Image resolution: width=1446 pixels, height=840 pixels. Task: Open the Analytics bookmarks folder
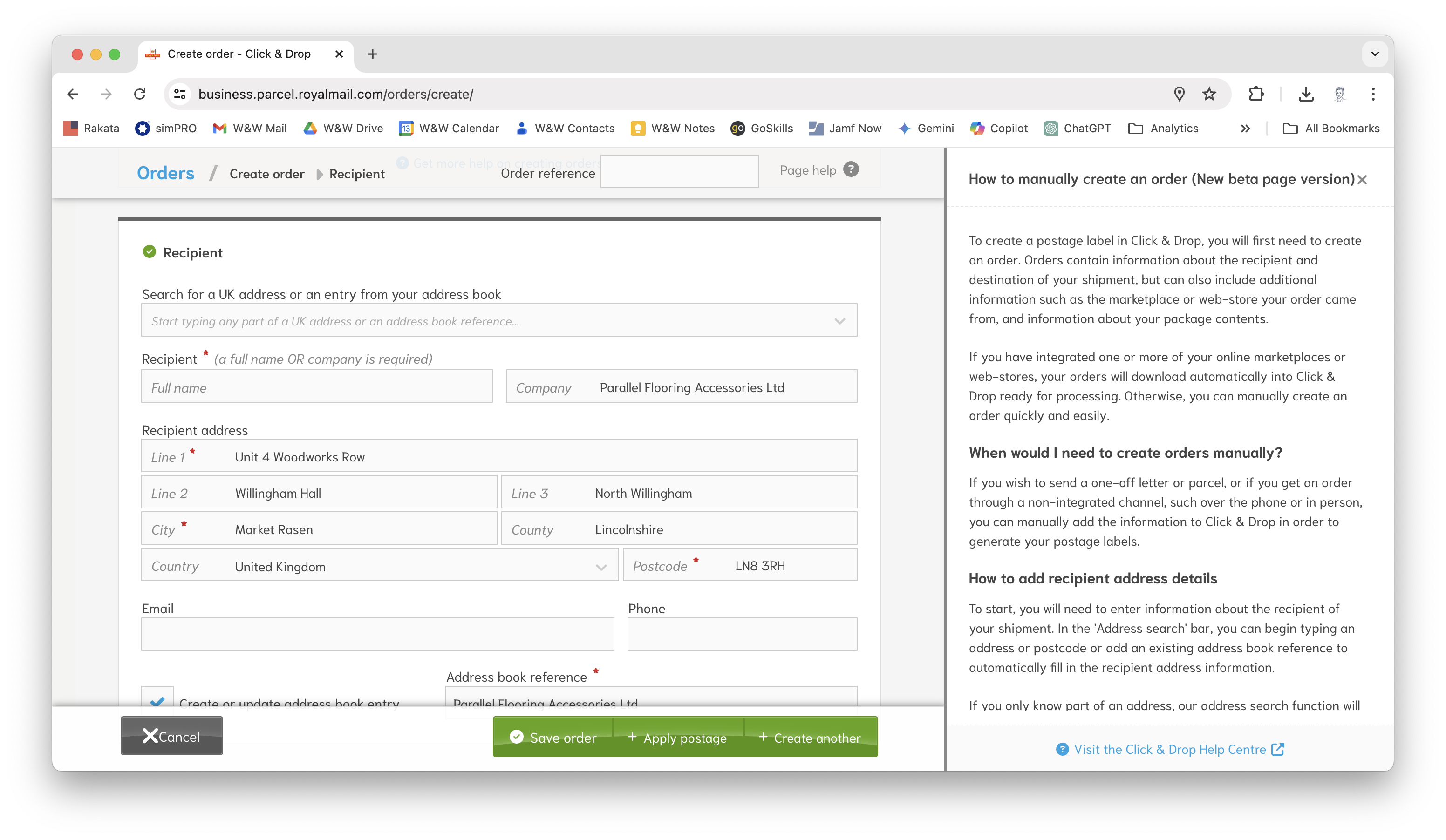point(1163,129)
